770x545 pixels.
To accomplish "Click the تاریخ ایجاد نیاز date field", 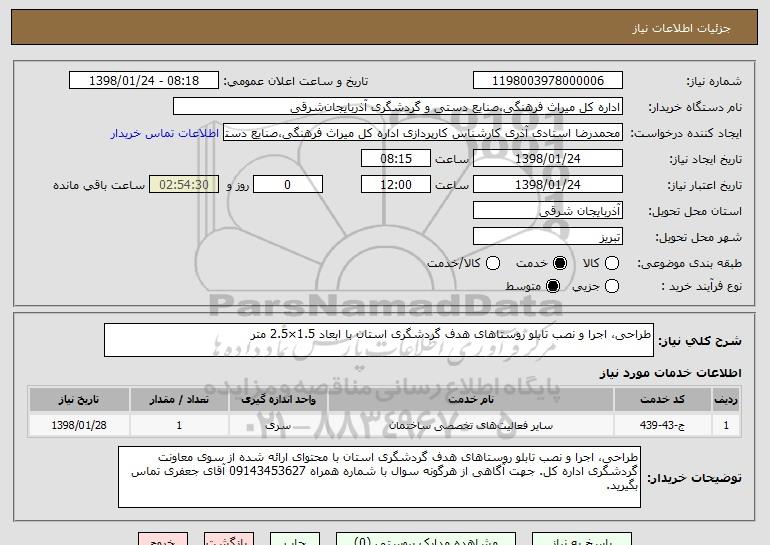I will click(548, 159).
